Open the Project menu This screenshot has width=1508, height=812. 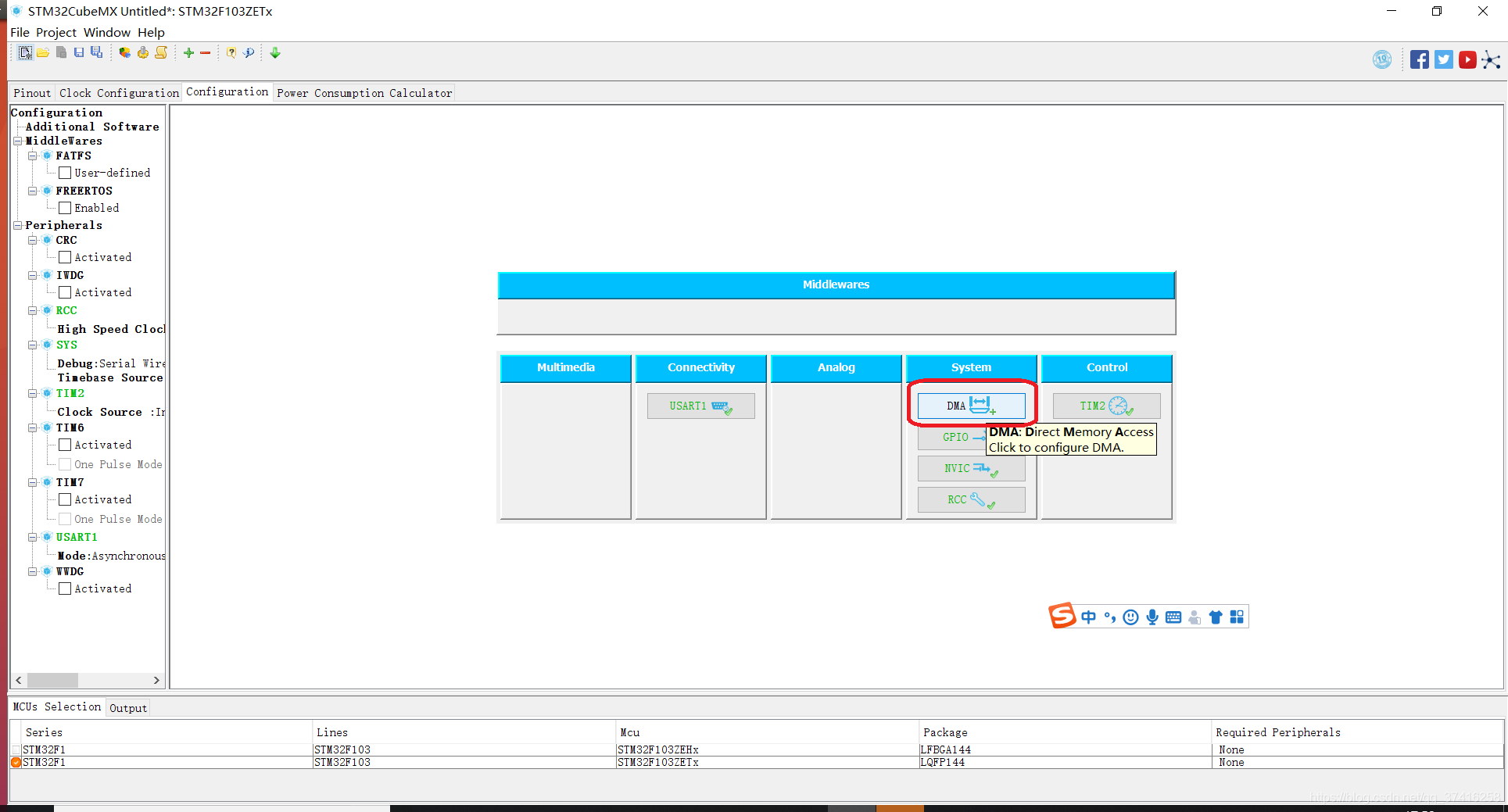pyautogui.click(x=56, y=32)
